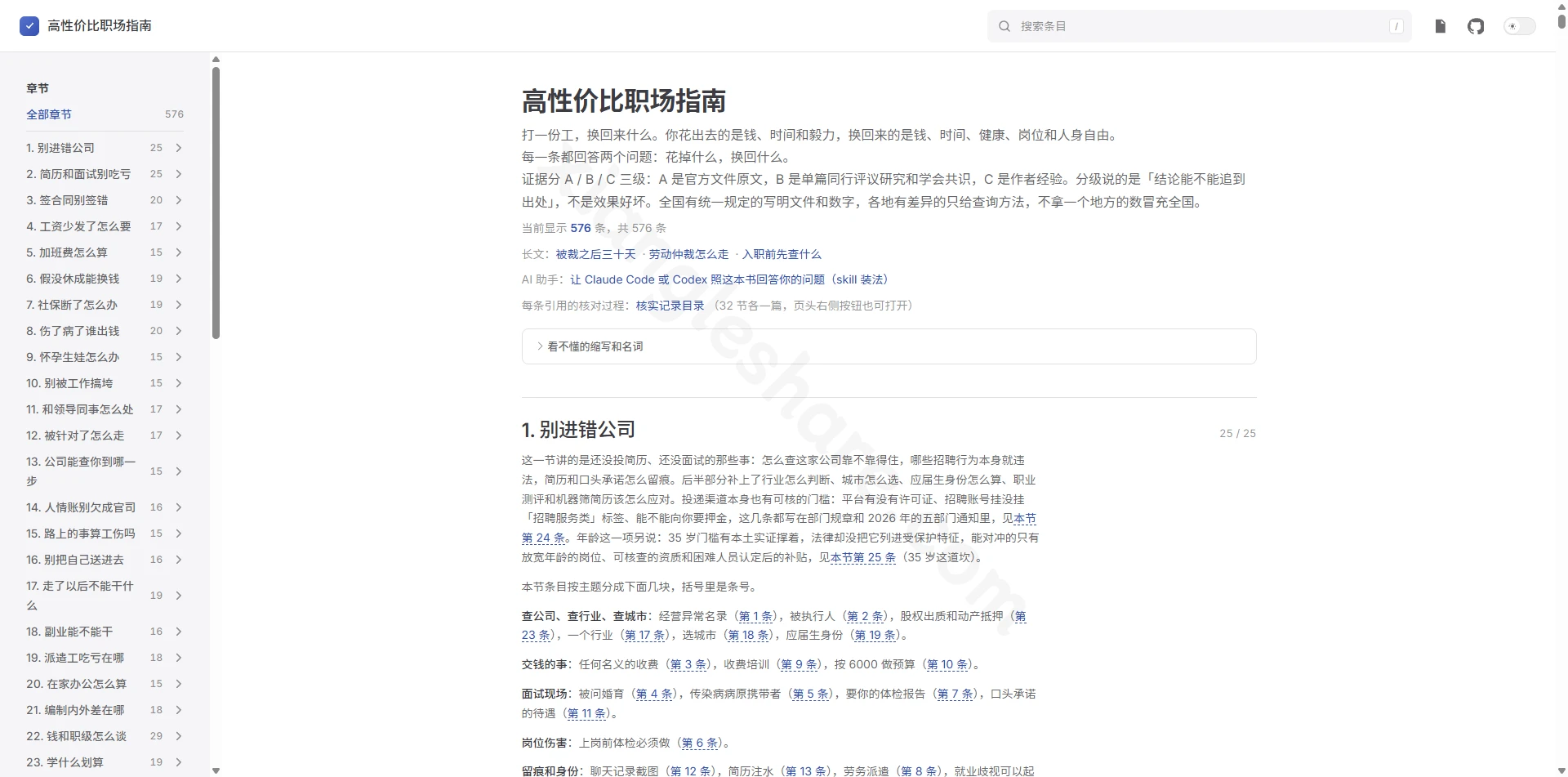
Task: Expand the chevron beside 12. 被针对了怎么走
Action: [178, 435]
